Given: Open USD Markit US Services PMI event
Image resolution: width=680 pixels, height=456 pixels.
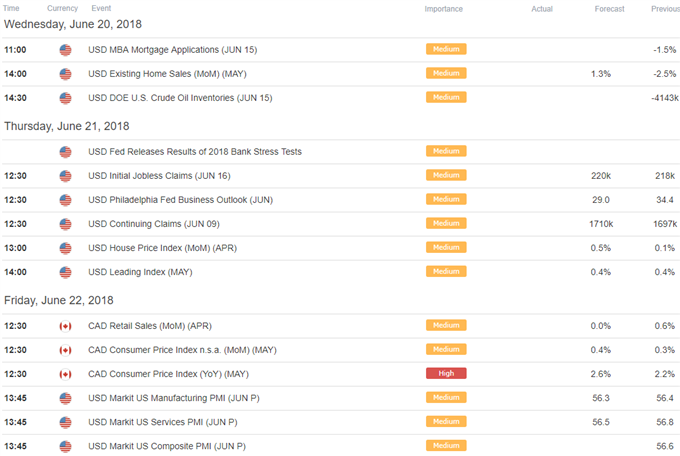Looking at the screenshot, I should (163, 422).
